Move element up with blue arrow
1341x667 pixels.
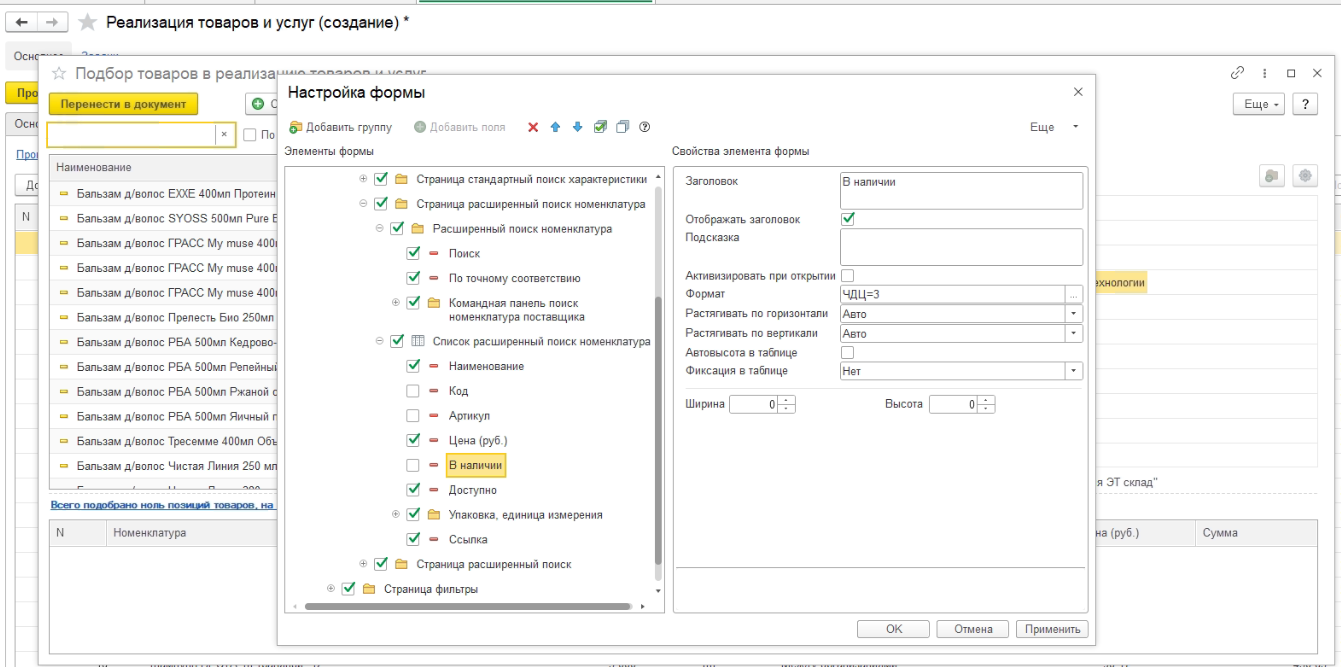(x=555, y=127)
